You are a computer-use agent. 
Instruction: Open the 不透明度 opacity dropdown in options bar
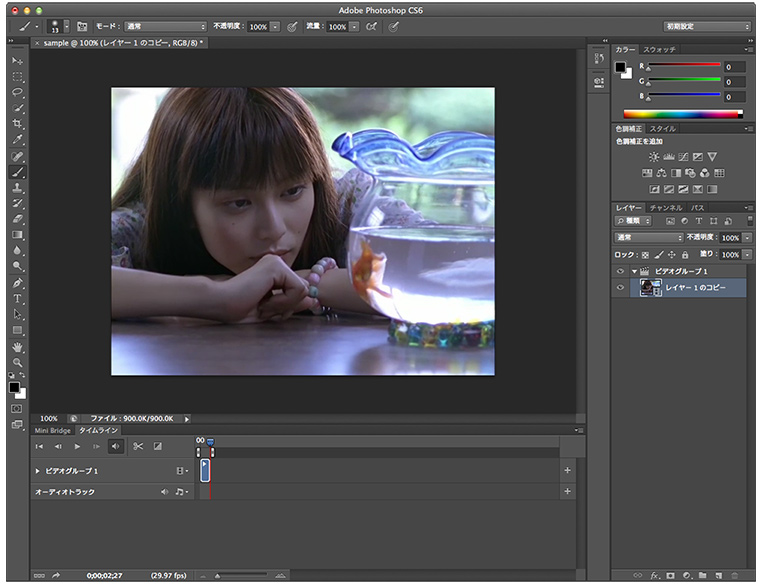[x=275, y=27]
